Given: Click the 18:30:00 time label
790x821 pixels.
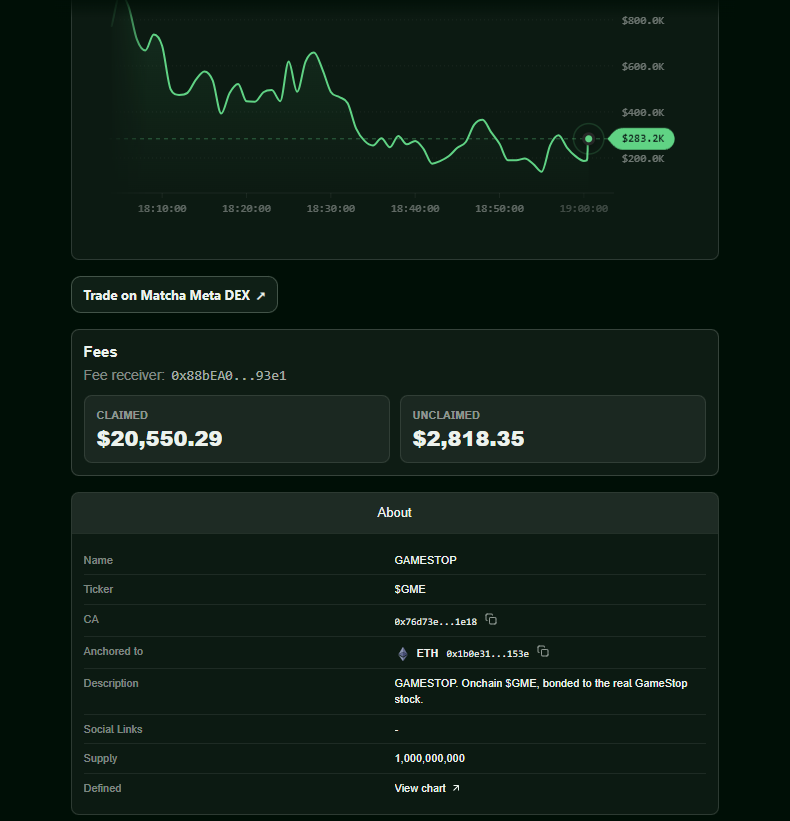Looking at the screenshot, I should [x=331, y=208].
